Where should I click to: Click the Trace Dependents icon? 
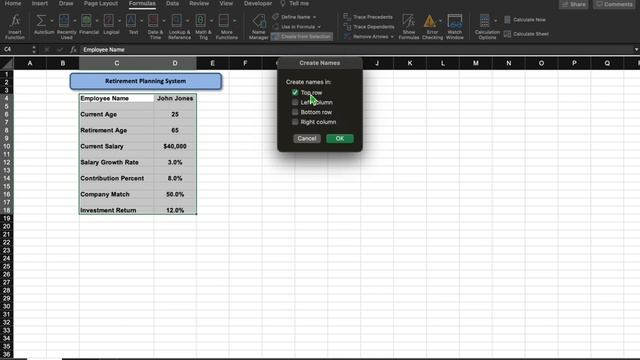(x=347, y=27)
